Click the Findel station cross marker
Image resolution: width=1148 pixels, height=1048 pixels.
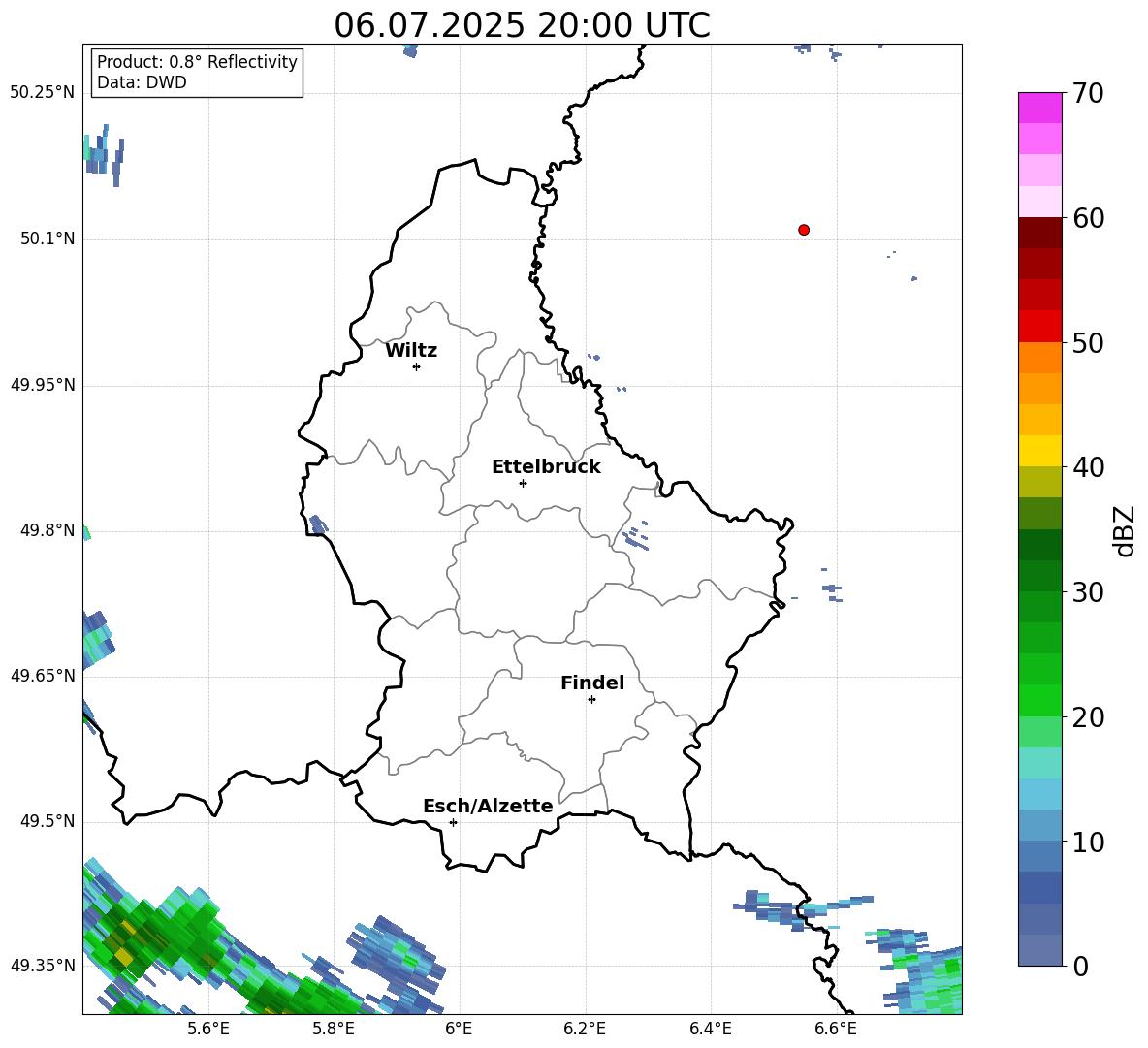[591, 700]
